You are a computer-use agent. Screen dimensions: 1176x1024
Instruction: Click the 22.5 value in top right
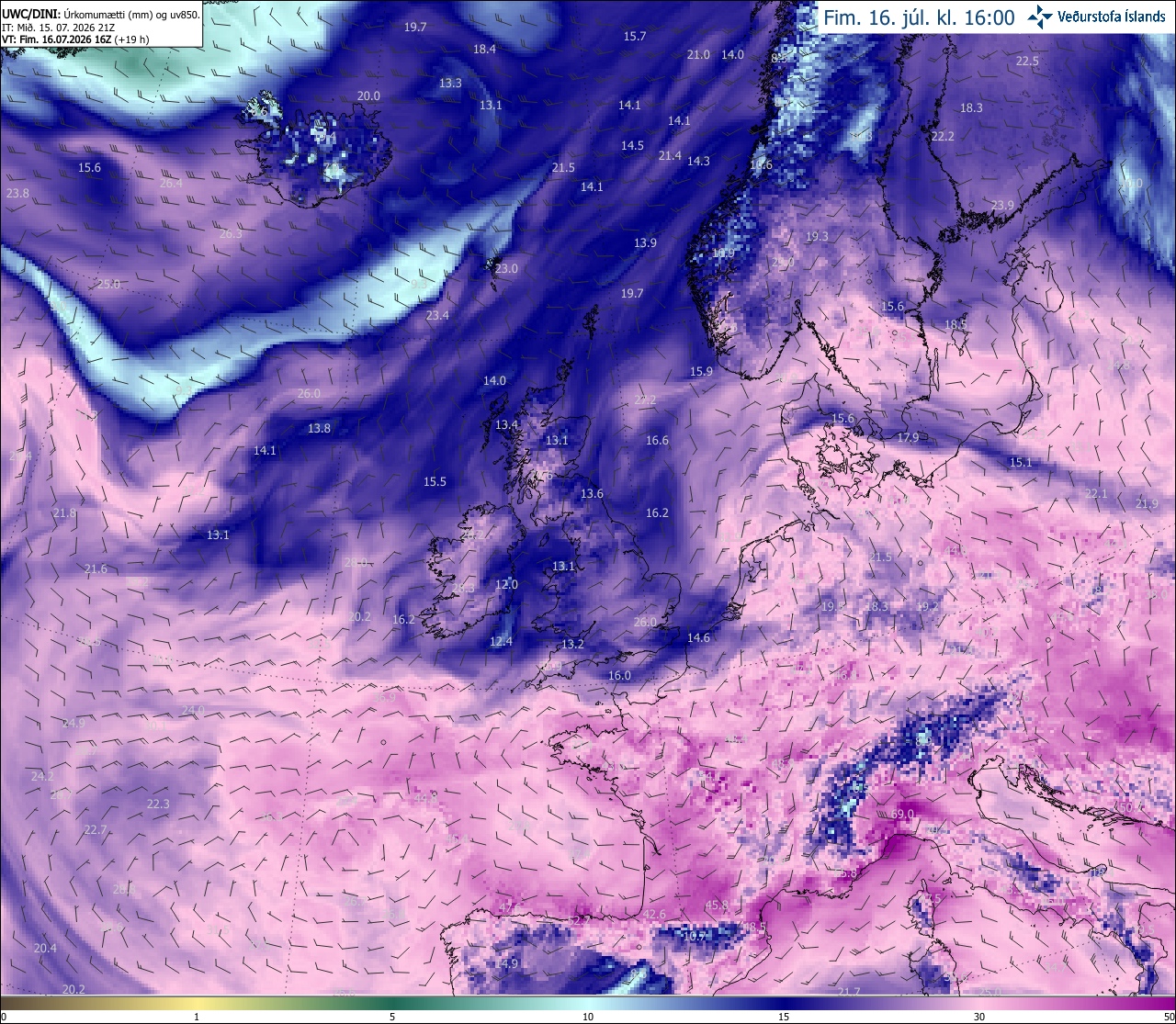[1027, 62]
